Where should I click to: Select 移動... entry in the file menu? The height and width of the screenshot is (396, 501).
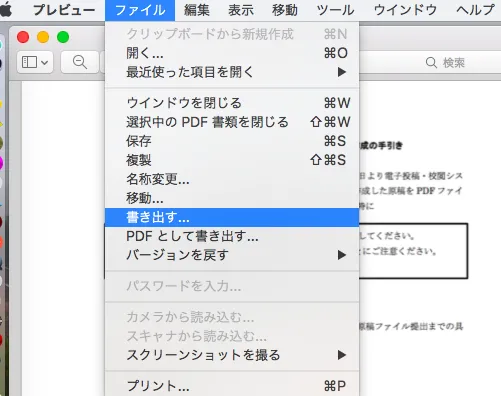(x=232, y=198)
